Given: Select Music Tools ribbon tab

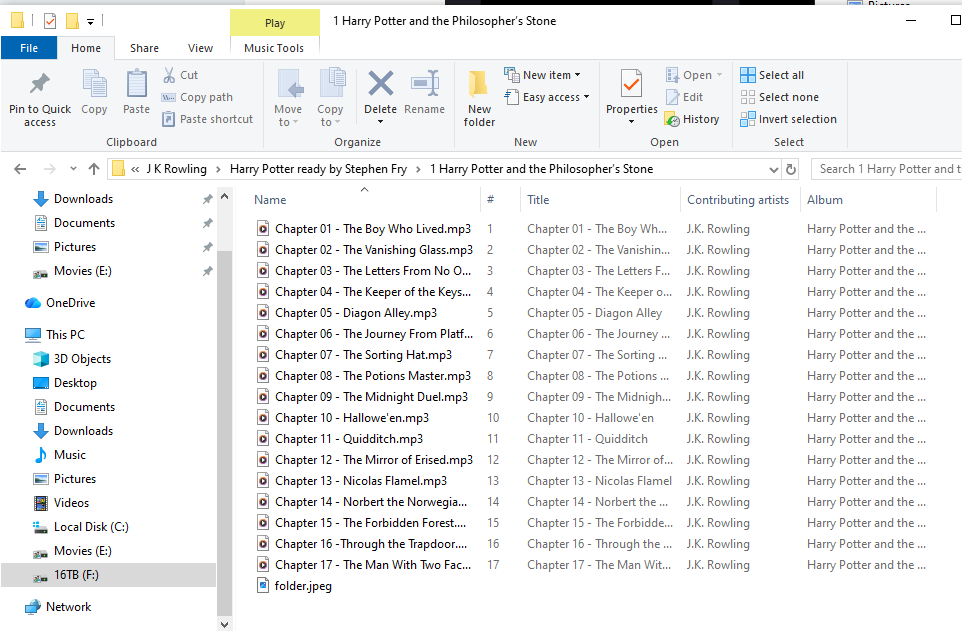Looking at the screenshot, I should pos(274,48).
